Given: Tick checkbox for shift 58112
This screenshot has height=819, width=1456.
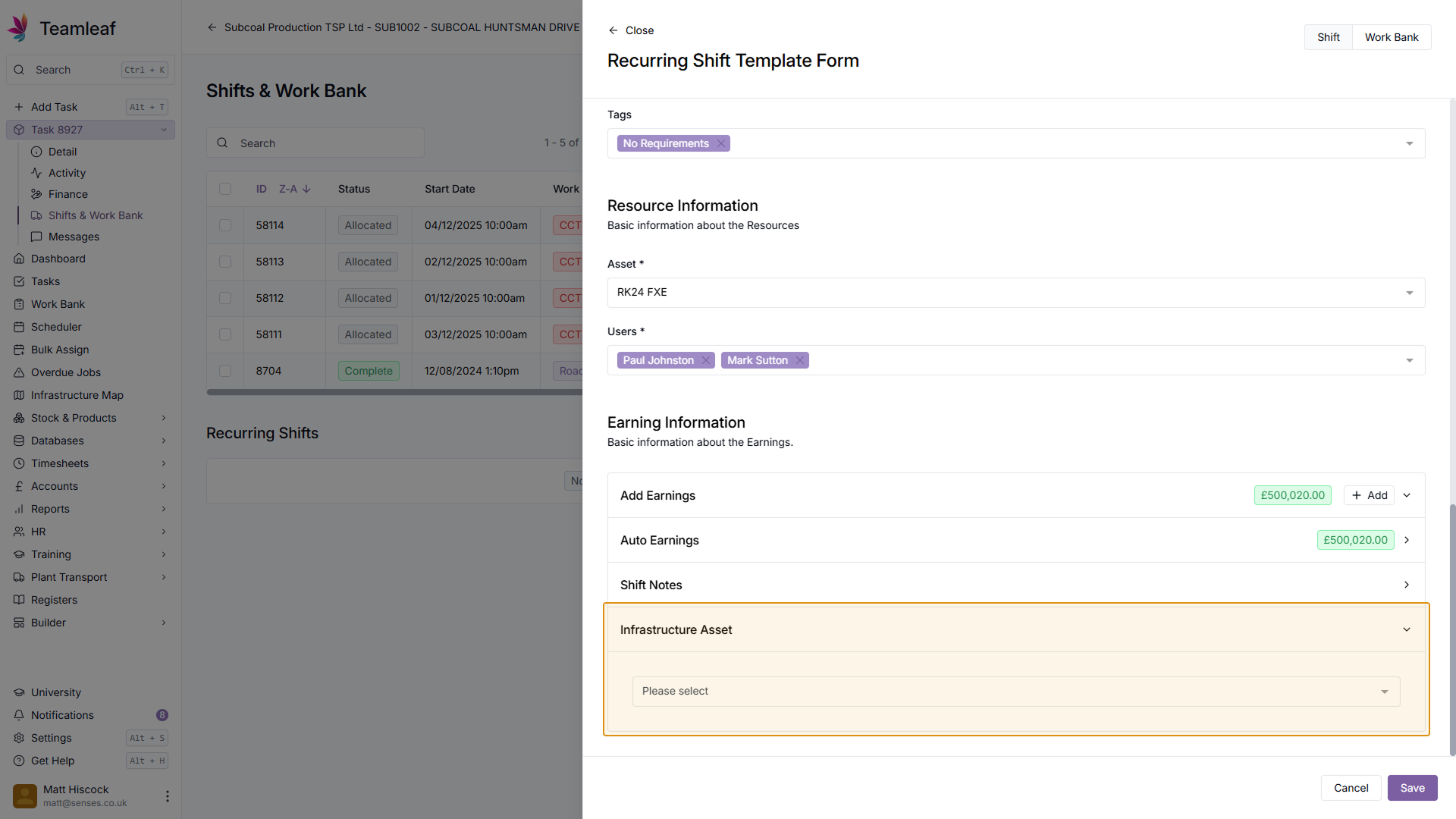Looking at the screenshot, I should [225, 298].
